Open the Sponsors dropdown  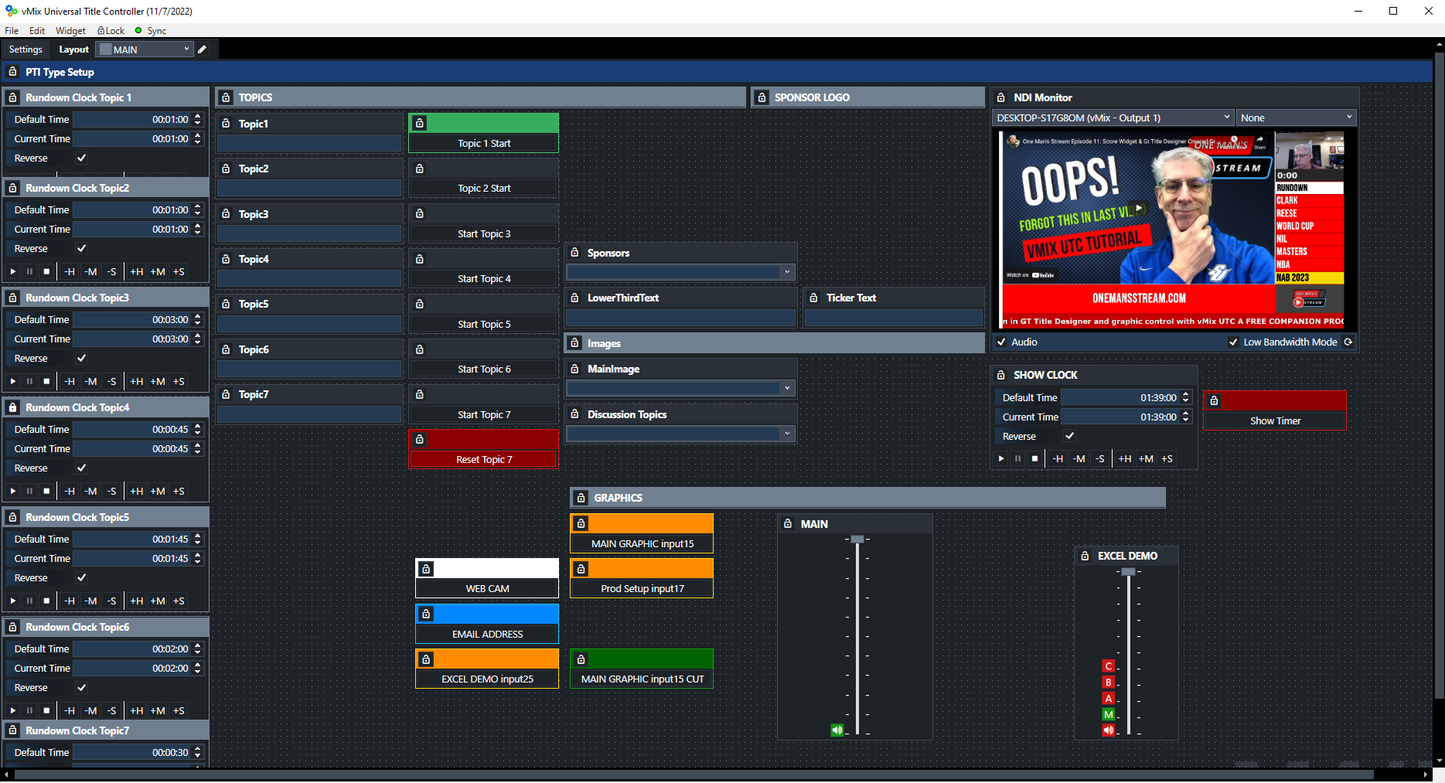point(789,271)
